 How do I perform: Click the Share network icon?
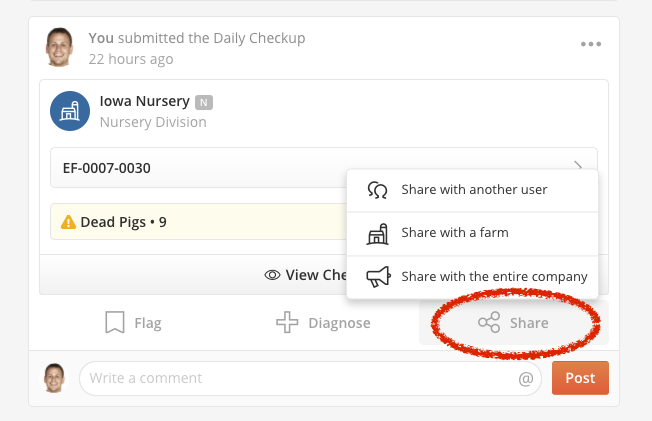pos(489,322)
